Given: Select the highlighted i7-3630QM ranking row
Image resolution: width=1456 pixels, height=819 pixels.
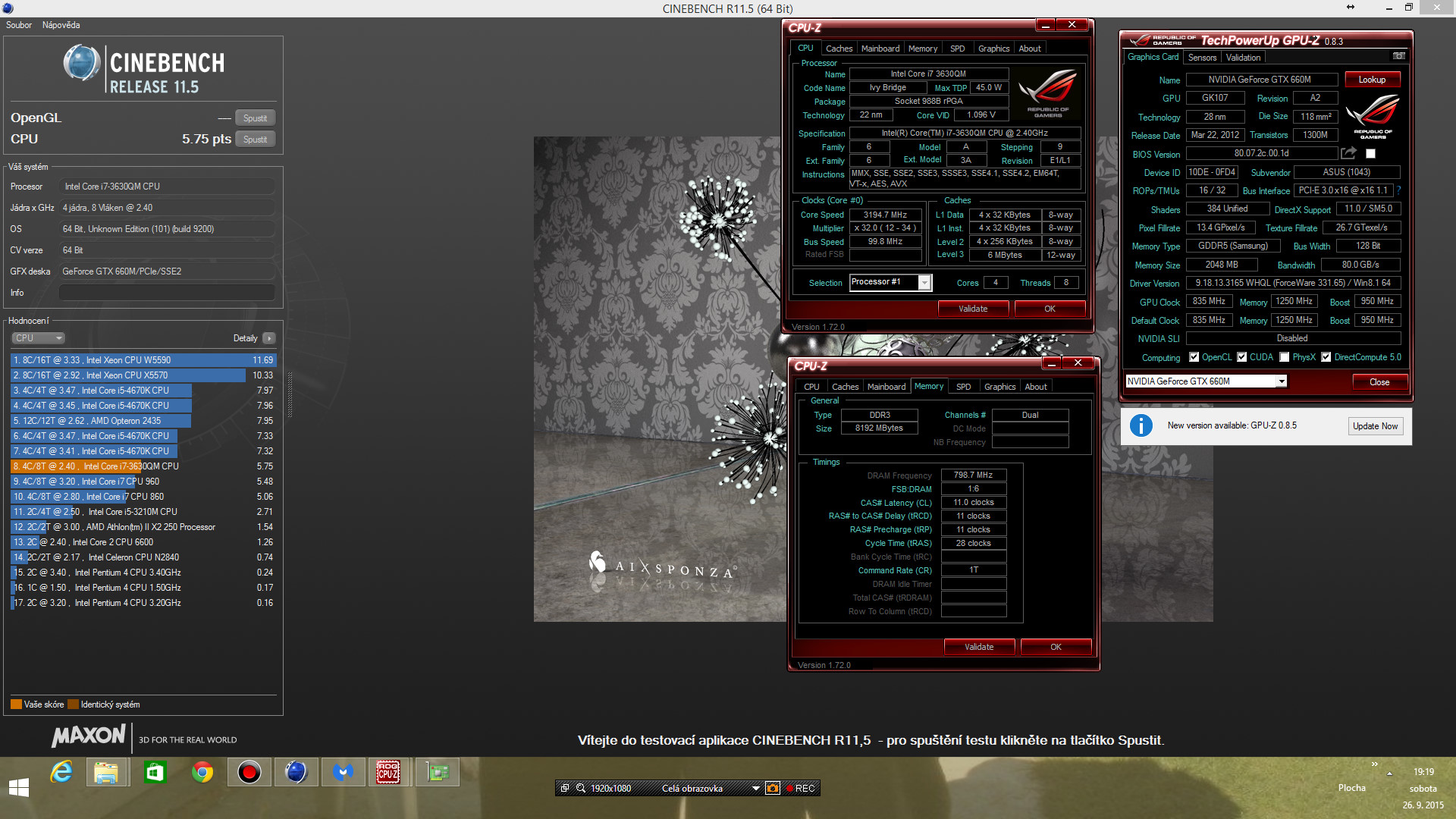Looking at the screenshot, I should pos(143,466).
